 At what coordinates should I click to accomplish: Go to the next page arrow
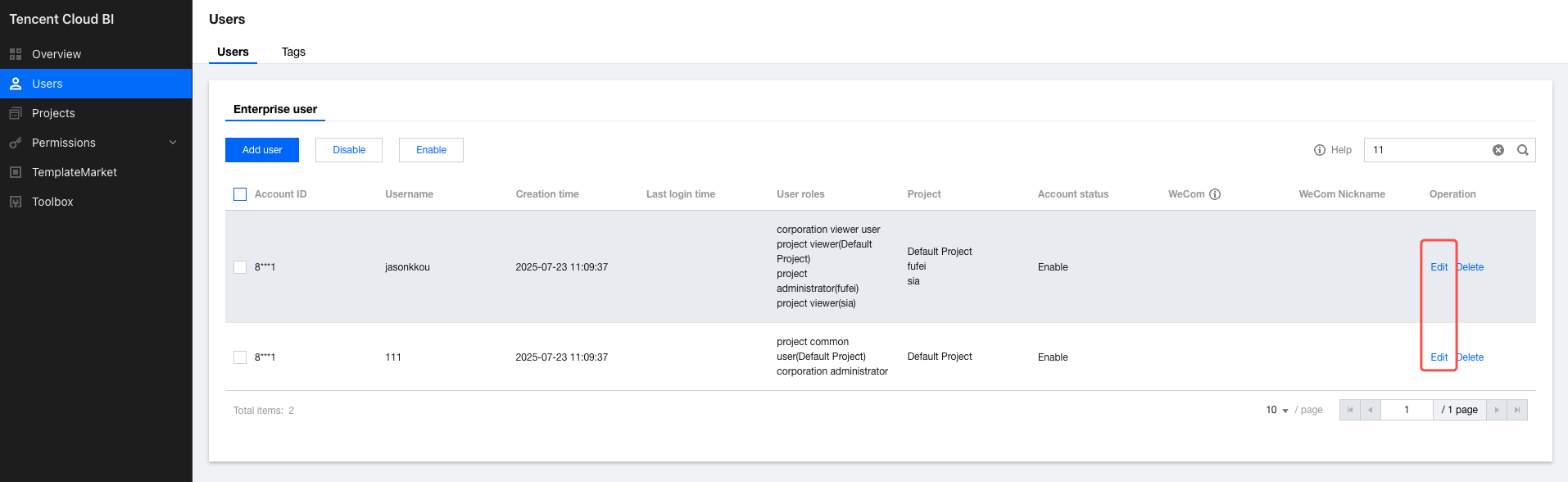pyautogui.click(x=1497, y=410)
